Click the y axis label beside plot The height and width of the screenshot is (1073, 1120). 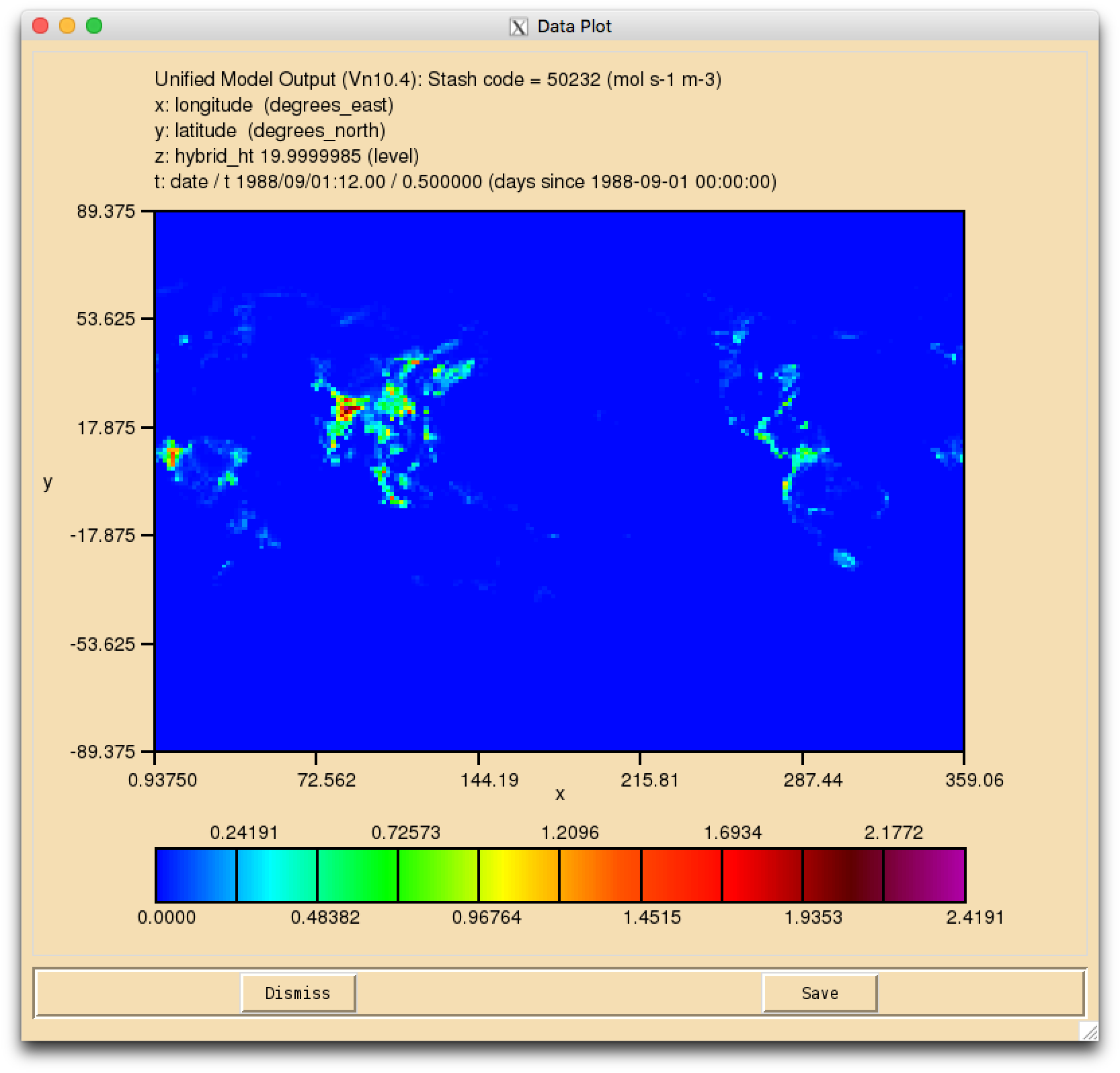tap(47, 482)
